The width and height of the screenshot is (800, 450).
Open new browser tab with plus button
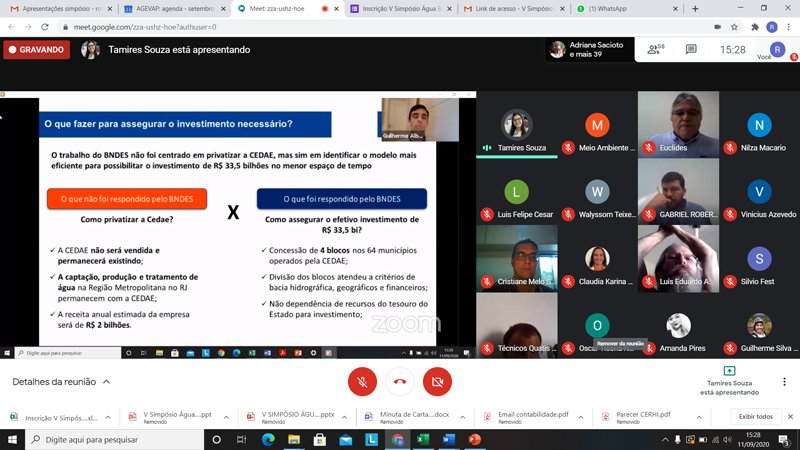click(695, 9)
